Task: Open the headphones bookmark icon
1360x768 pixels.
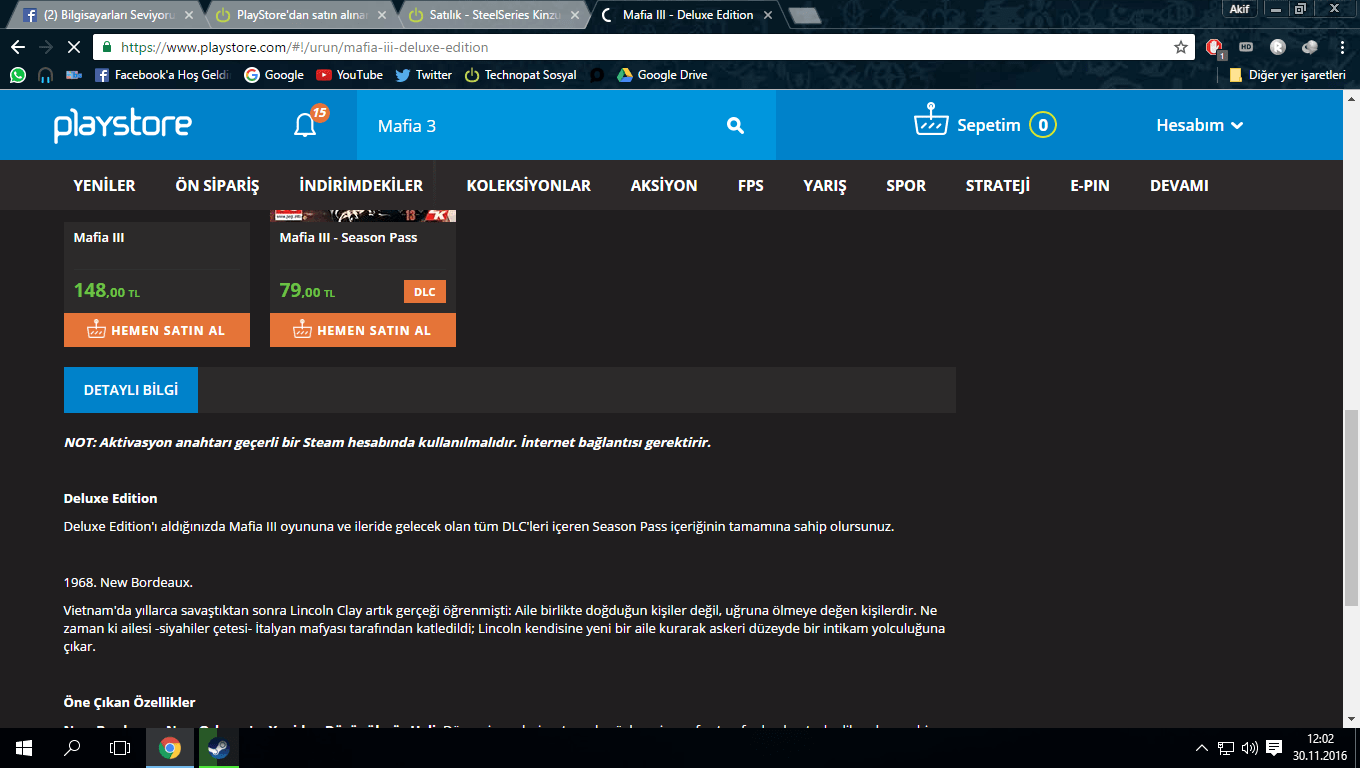Action: pos(46,75)
